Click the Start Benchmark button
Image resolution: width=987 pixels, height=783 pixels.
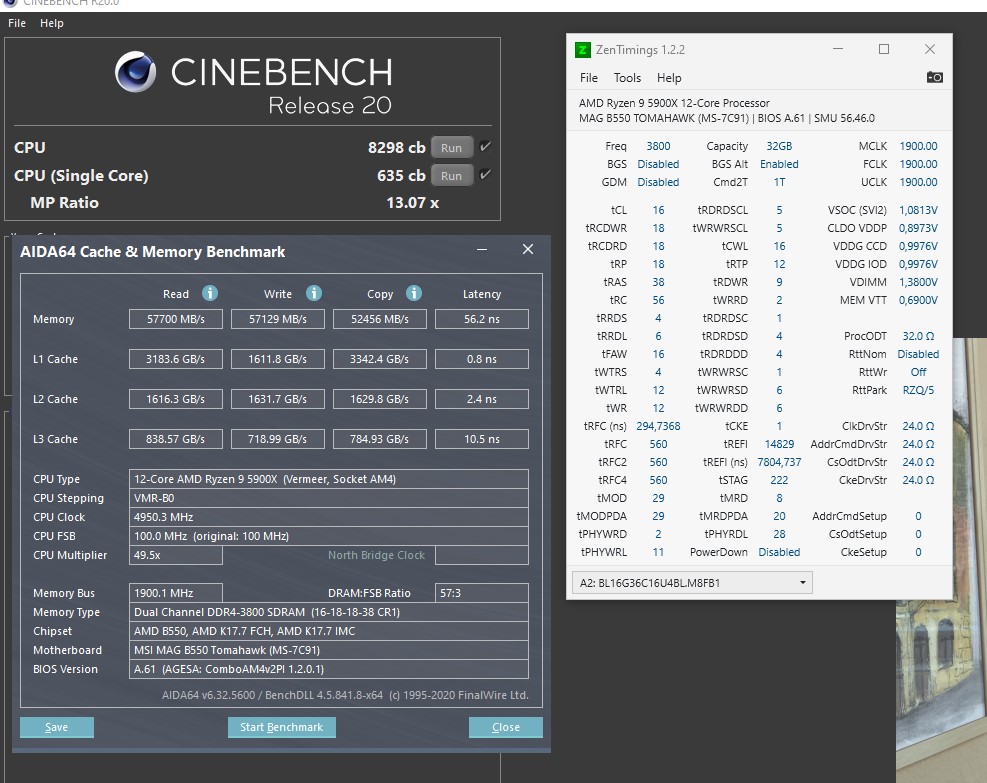[x=281, y=727]
